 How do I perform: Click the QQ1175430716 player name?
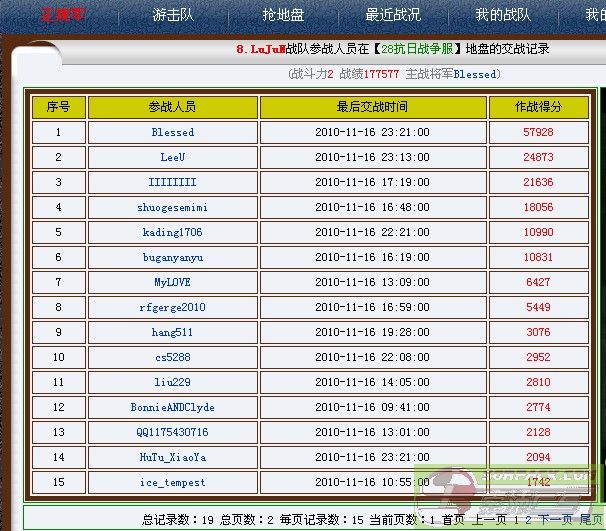click(x=173, y=432)
